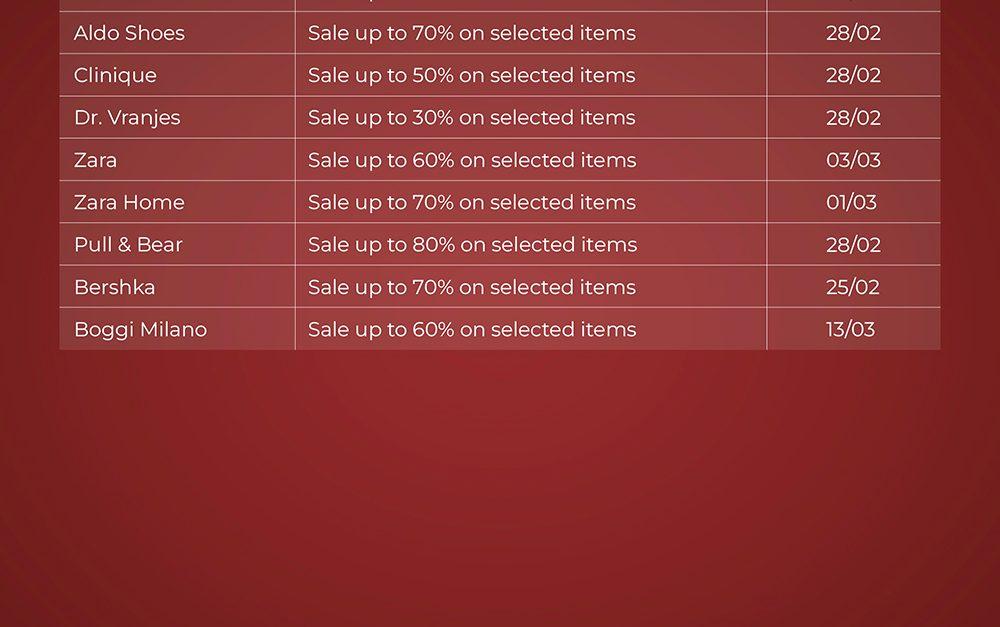The width and height of the screenshot is (1000, 627).
Task: Click the sale up to 50% text
Action: [471, 75]
